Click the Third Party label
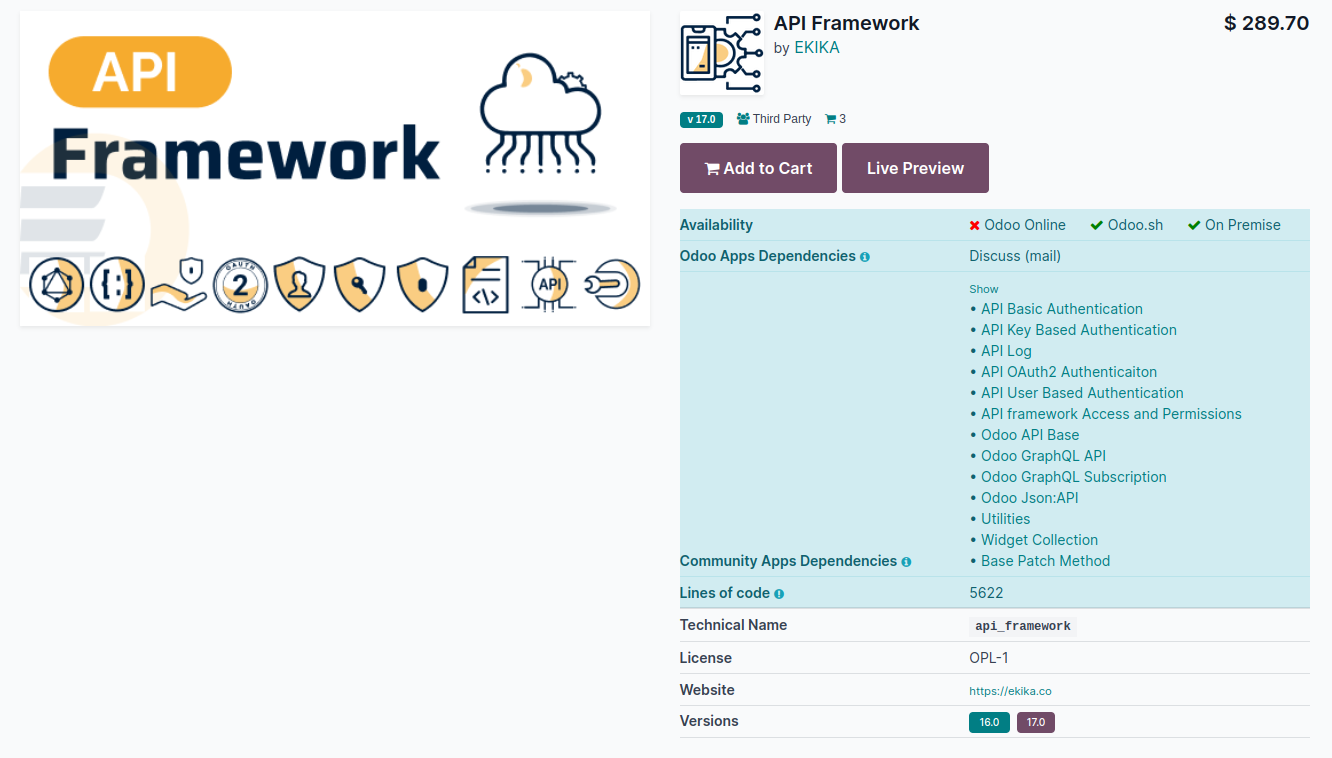1332x758 pixels. pyautogui.click(x=782, y=119)
